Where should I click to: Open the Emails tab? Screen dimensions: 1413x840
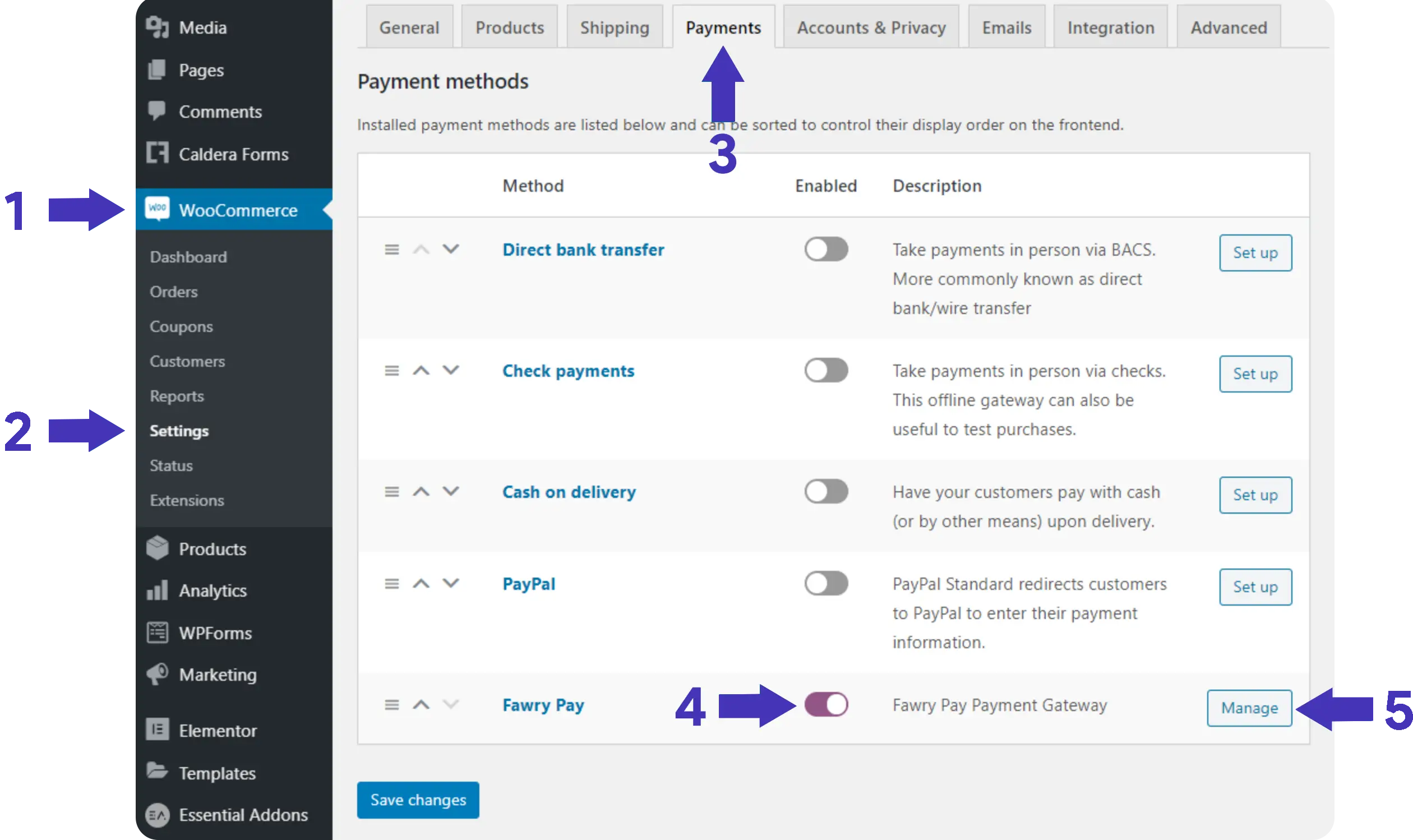1006,26
